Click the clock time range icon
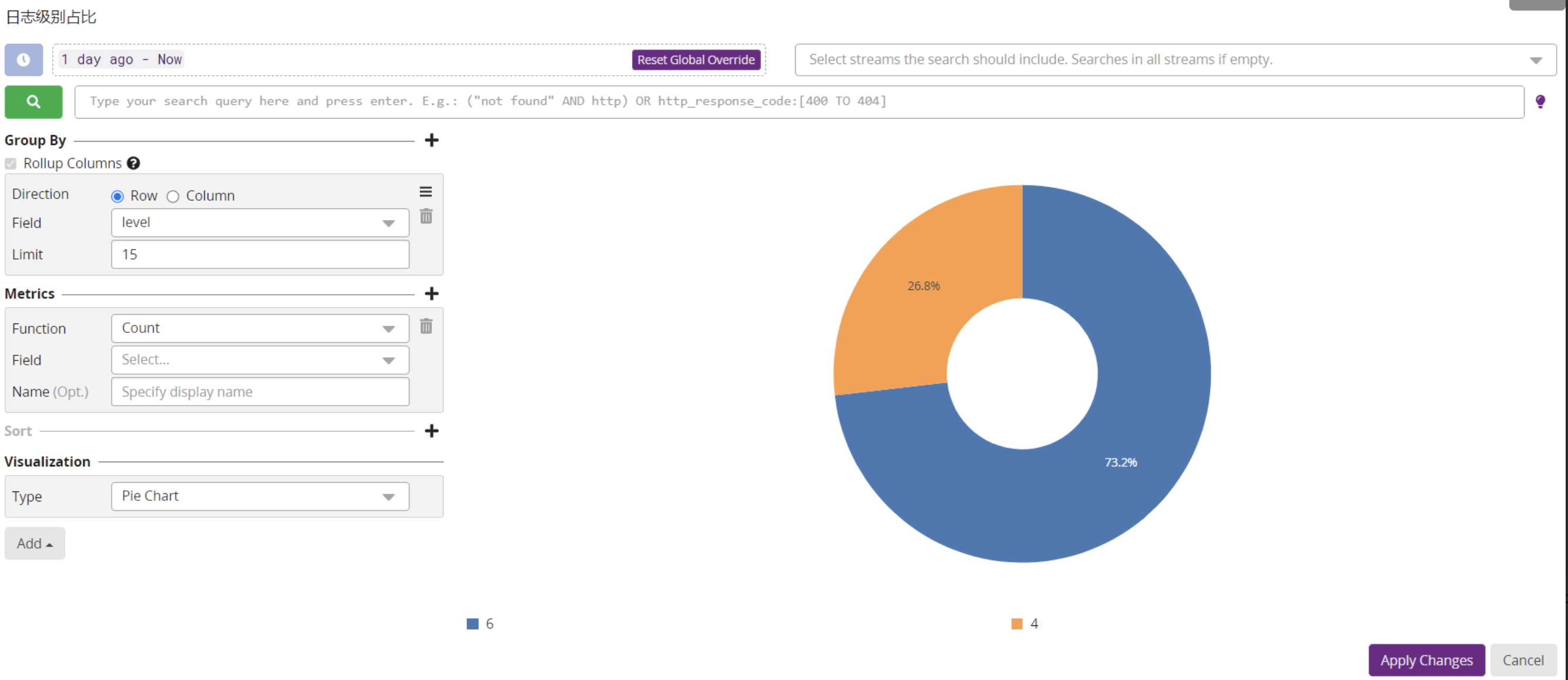 (23, 60)
